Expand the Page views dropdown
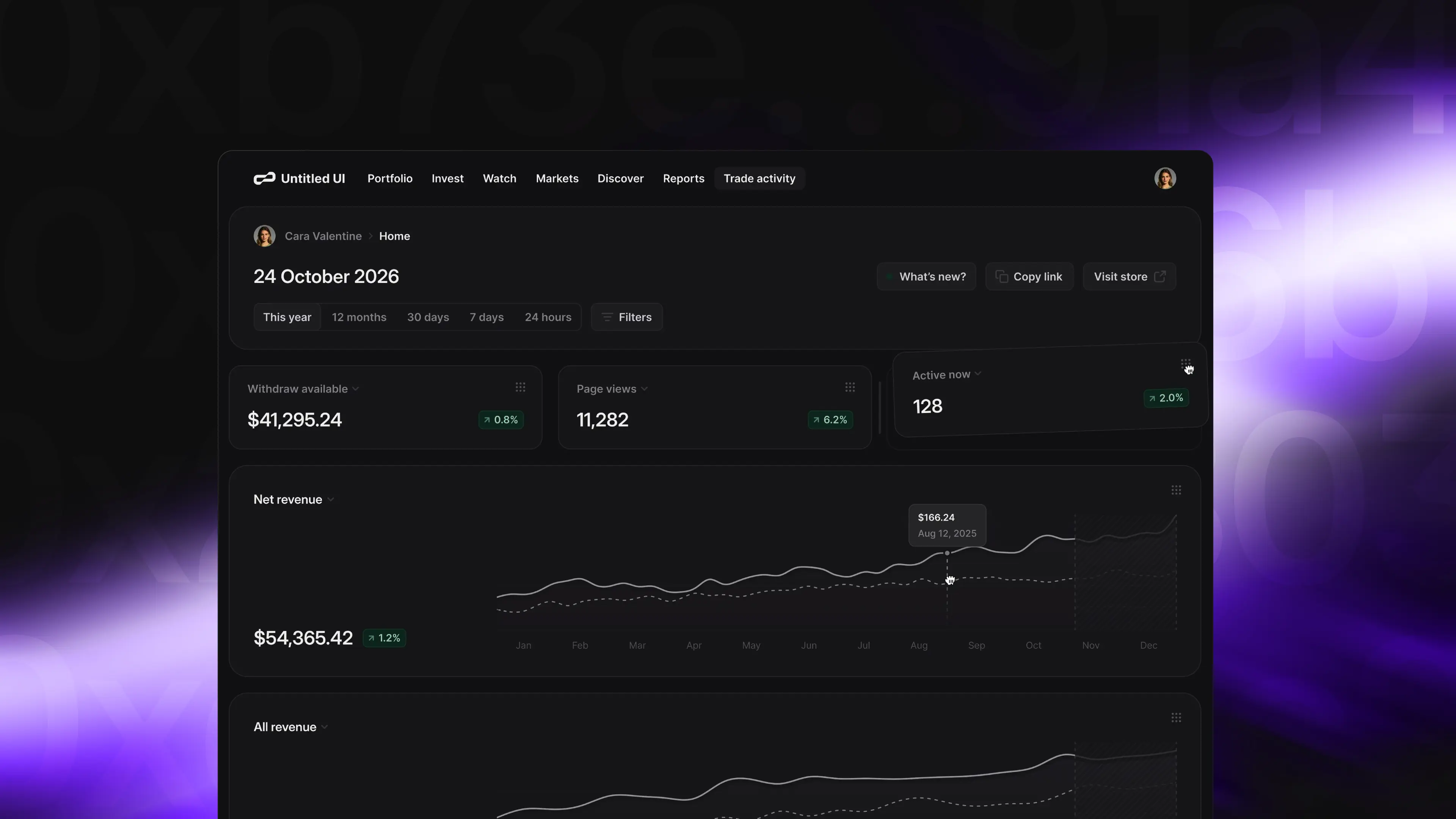The height and width of the screenshot is (819, 1456). point(644,389)
